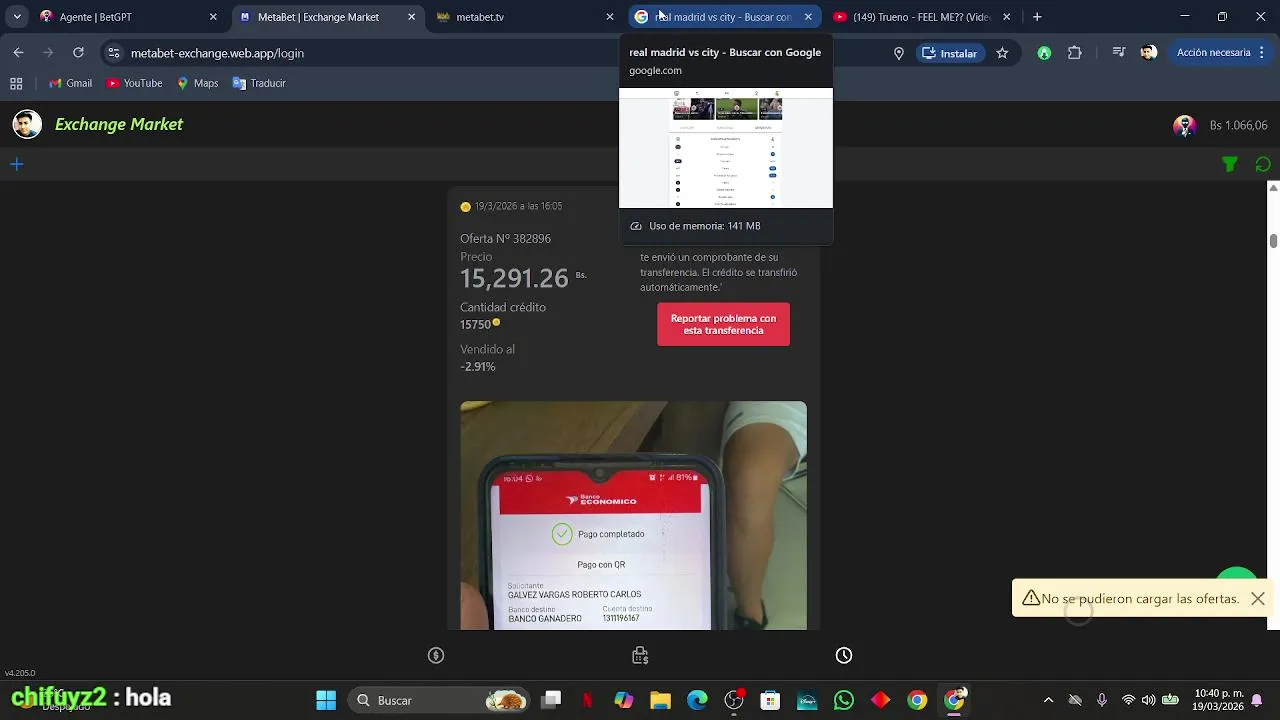
Task: Click the green extension icon
Action: tap(1044, 54)
